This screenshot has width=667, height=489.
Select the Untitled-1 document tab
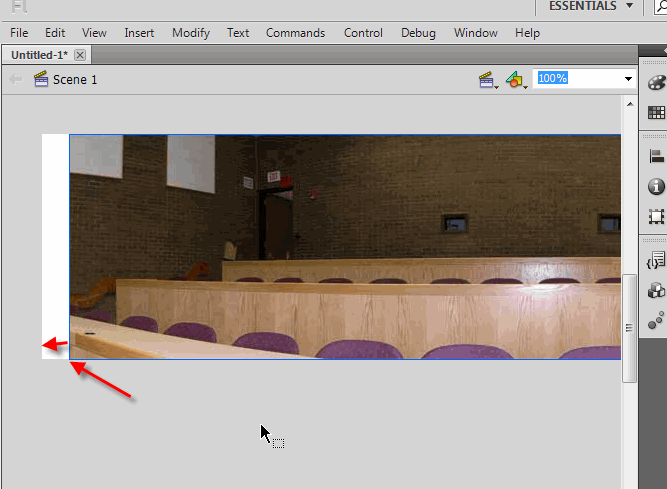coord(38,54)
